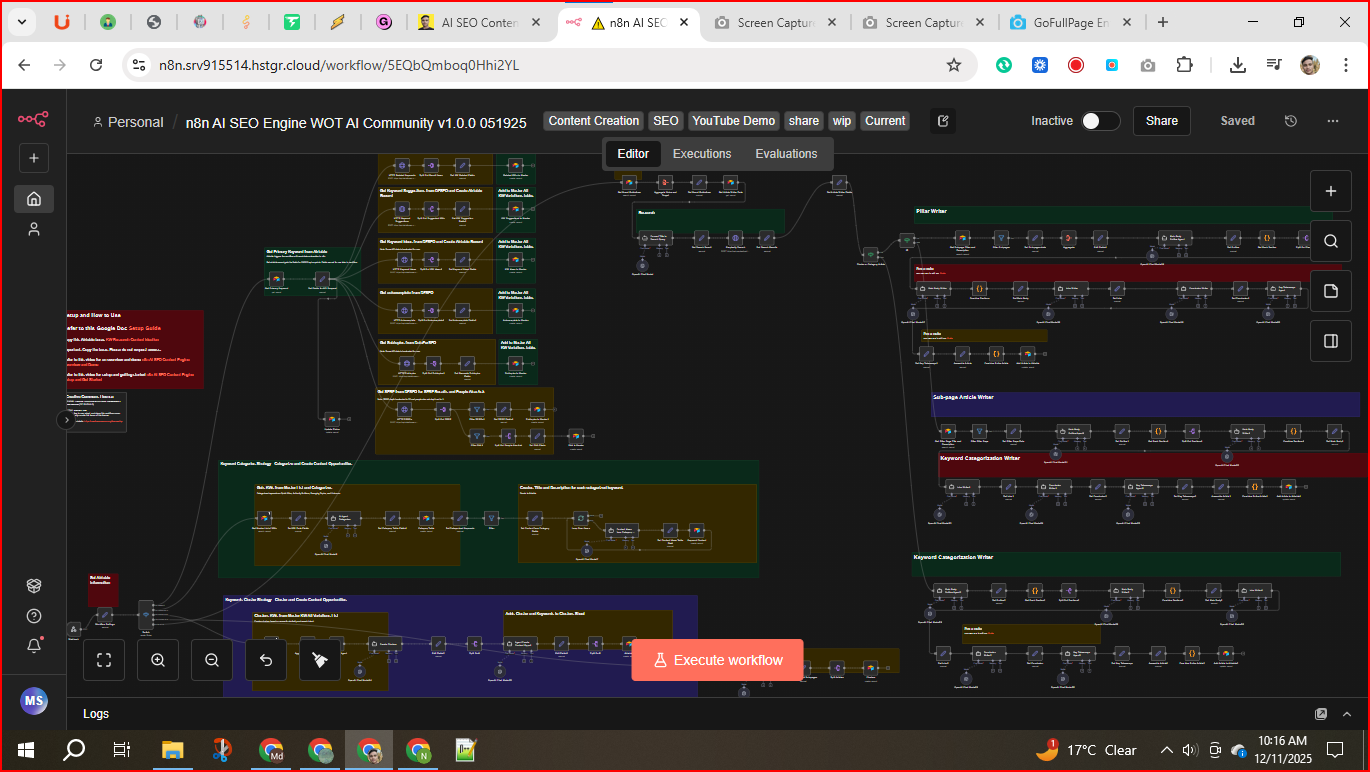Zoom in on the workflow canvas
The height and width of the screenshot is (772, 1370).
pos(158,660)
